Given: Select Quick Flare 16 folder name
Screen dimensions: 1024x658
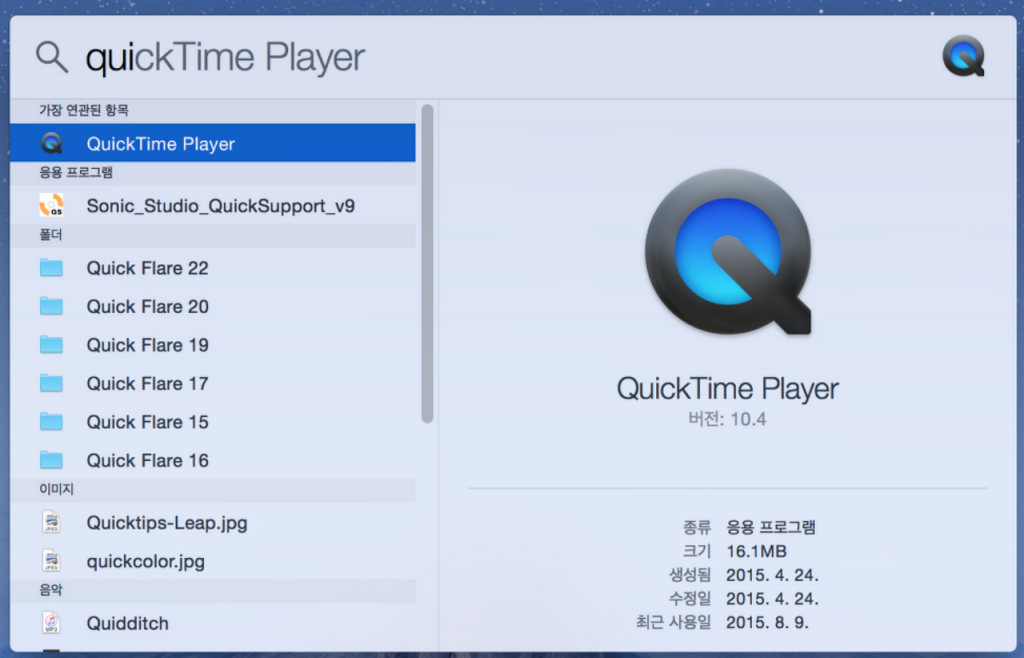Looking at the screenshot, I should coord(148,460).
